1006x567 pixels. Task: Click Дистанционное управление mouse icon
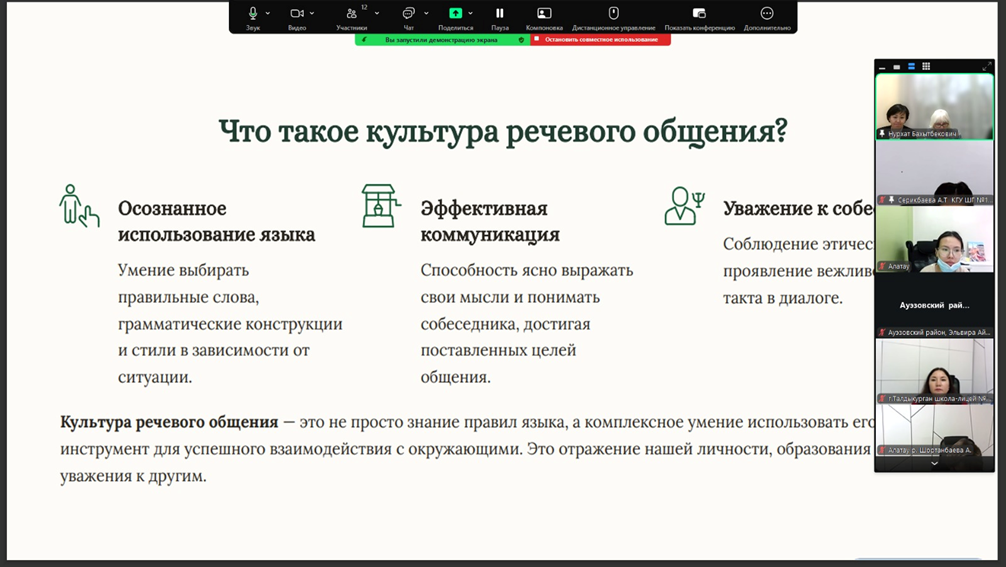tap(614, 14)
